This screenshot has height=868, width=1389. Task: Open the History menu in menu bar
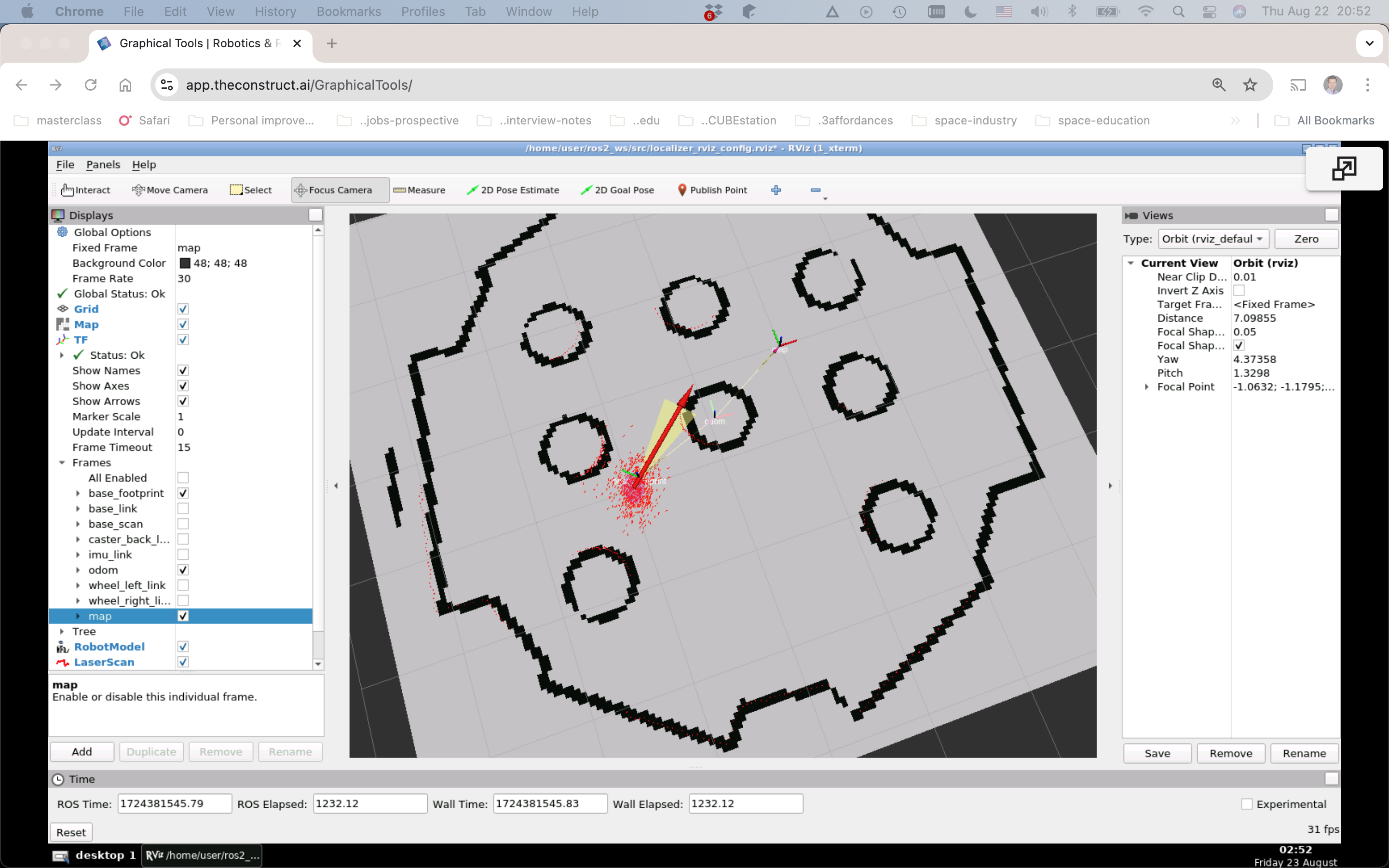click(275, 12)
